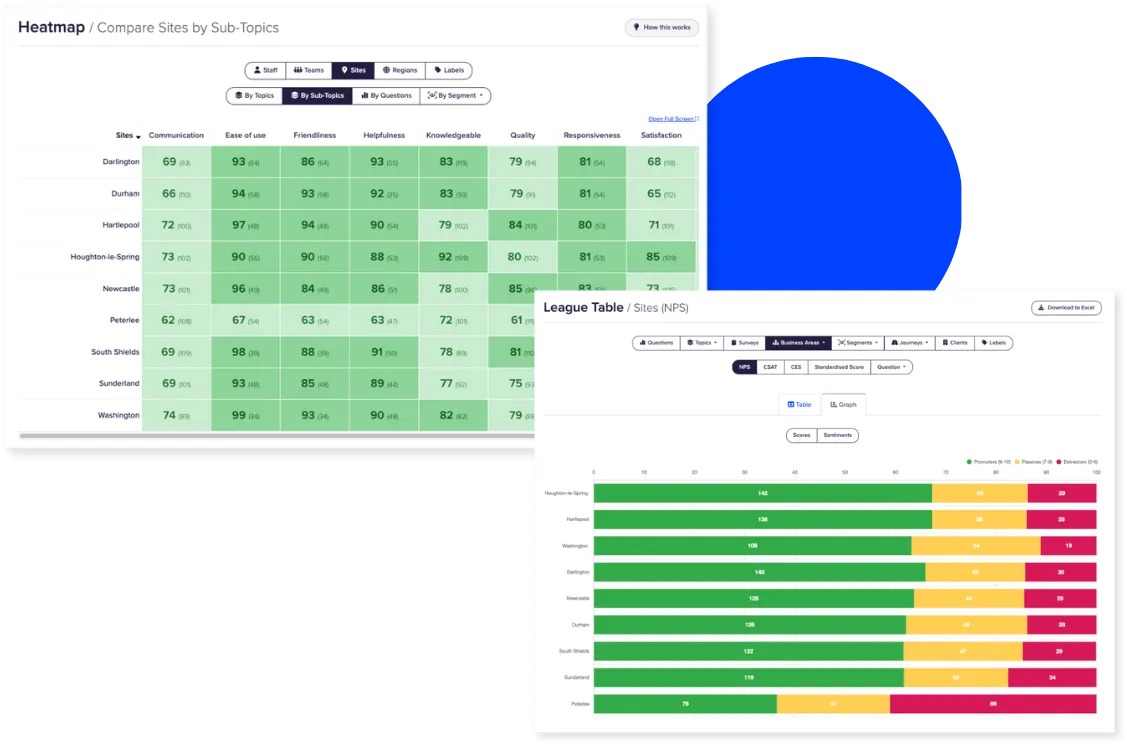This screenshot has height=745, width=1127.
Task: Click By Questions bar chart view
Action: 386,95
